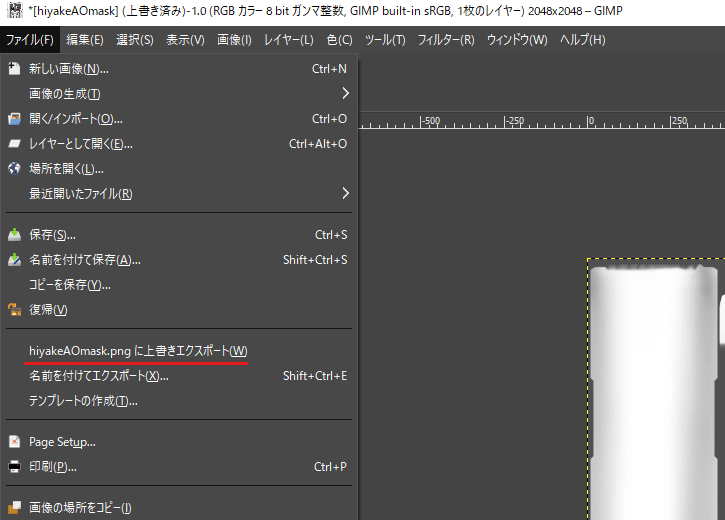The image size is (725, 520).
Task: Open the 選択(S) menu
Action: tap(135, 40)
